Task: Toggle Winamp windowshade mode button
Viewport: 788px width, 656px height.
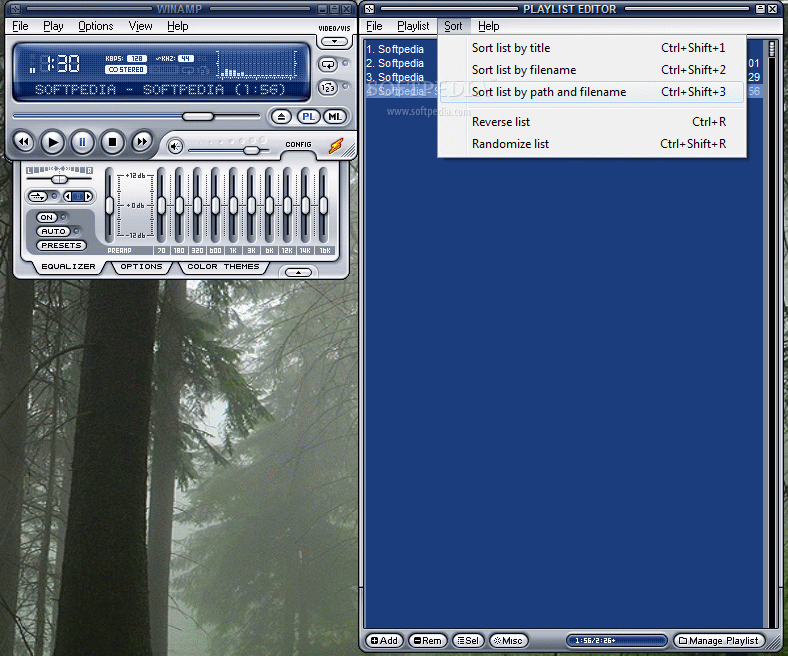Action: click(x=334, y=9)
